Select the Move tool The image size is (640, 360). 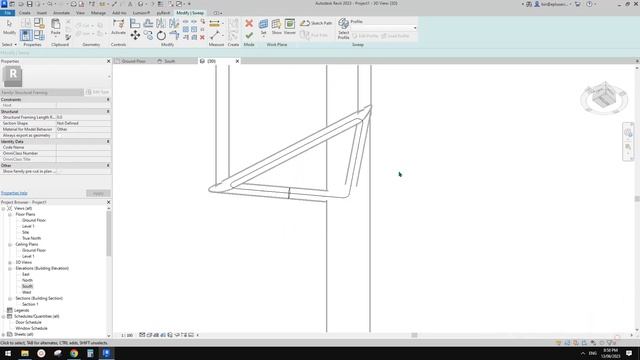click(x=135, y=36)
